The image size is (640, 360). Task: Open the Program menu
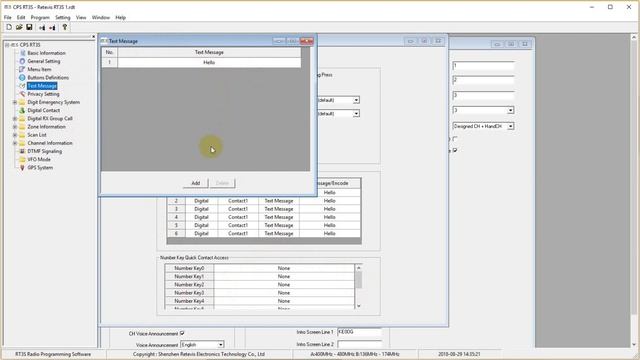coord(40,18)
